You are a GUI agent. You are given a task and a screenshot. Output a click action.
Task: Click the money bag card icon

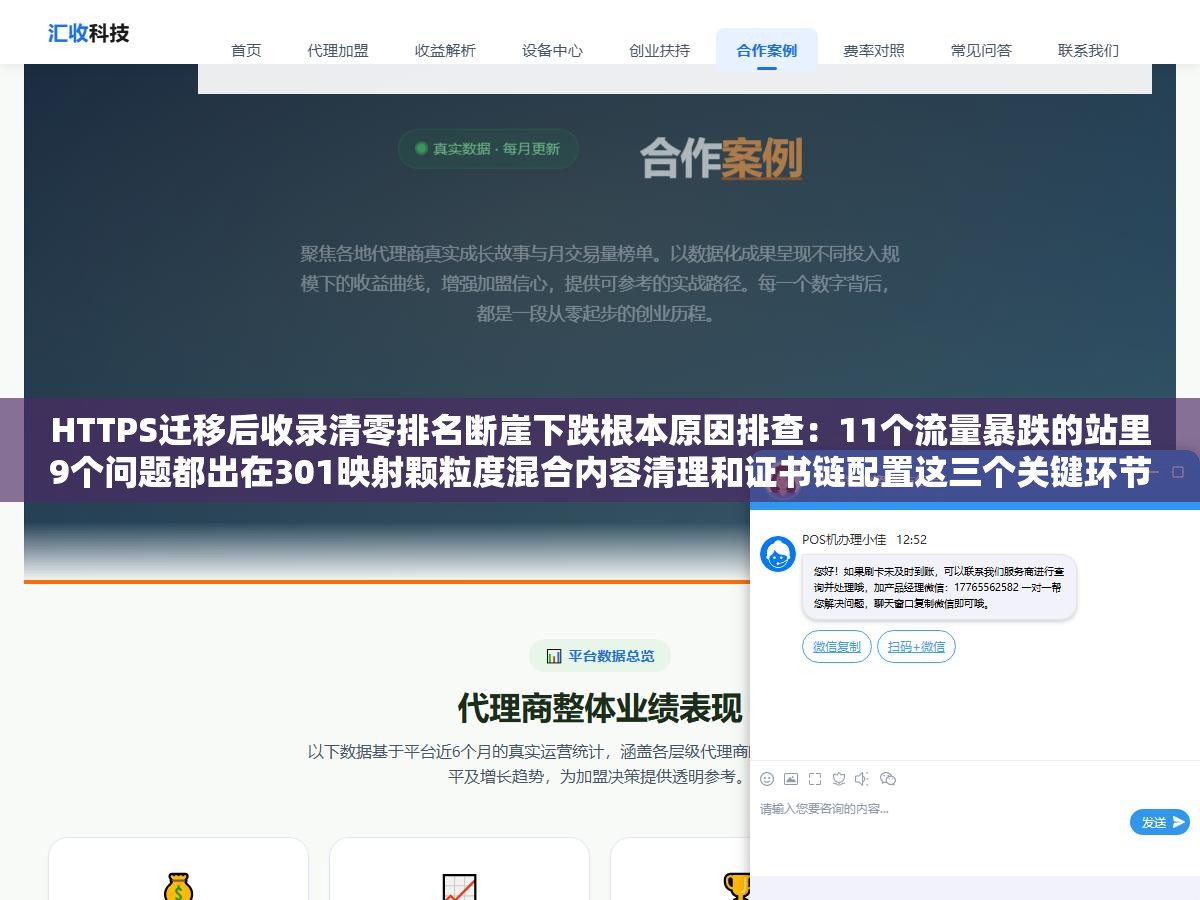tap(178, 886)
